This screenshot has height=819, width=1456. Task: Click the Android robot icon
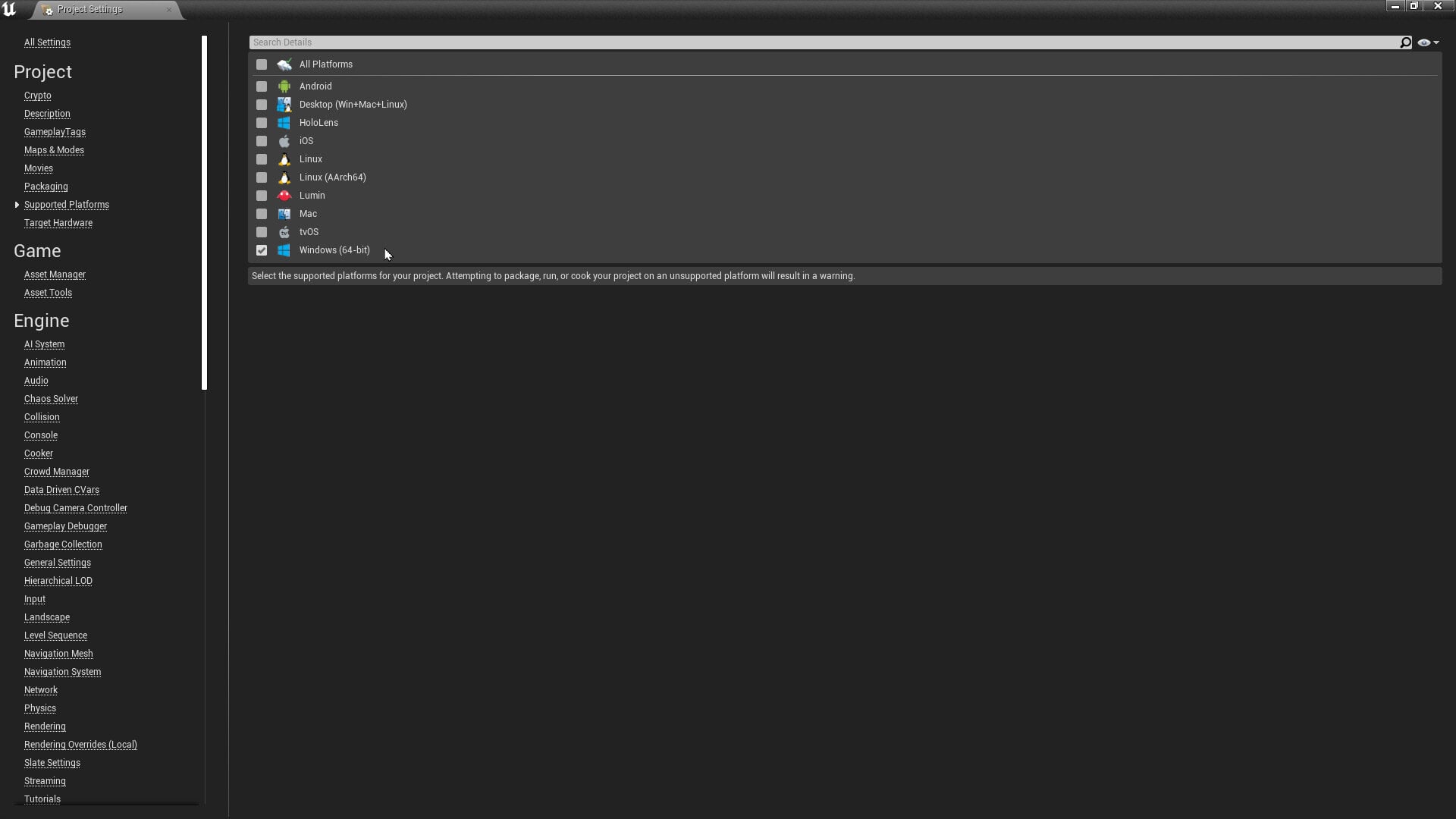tap(284, 86)
